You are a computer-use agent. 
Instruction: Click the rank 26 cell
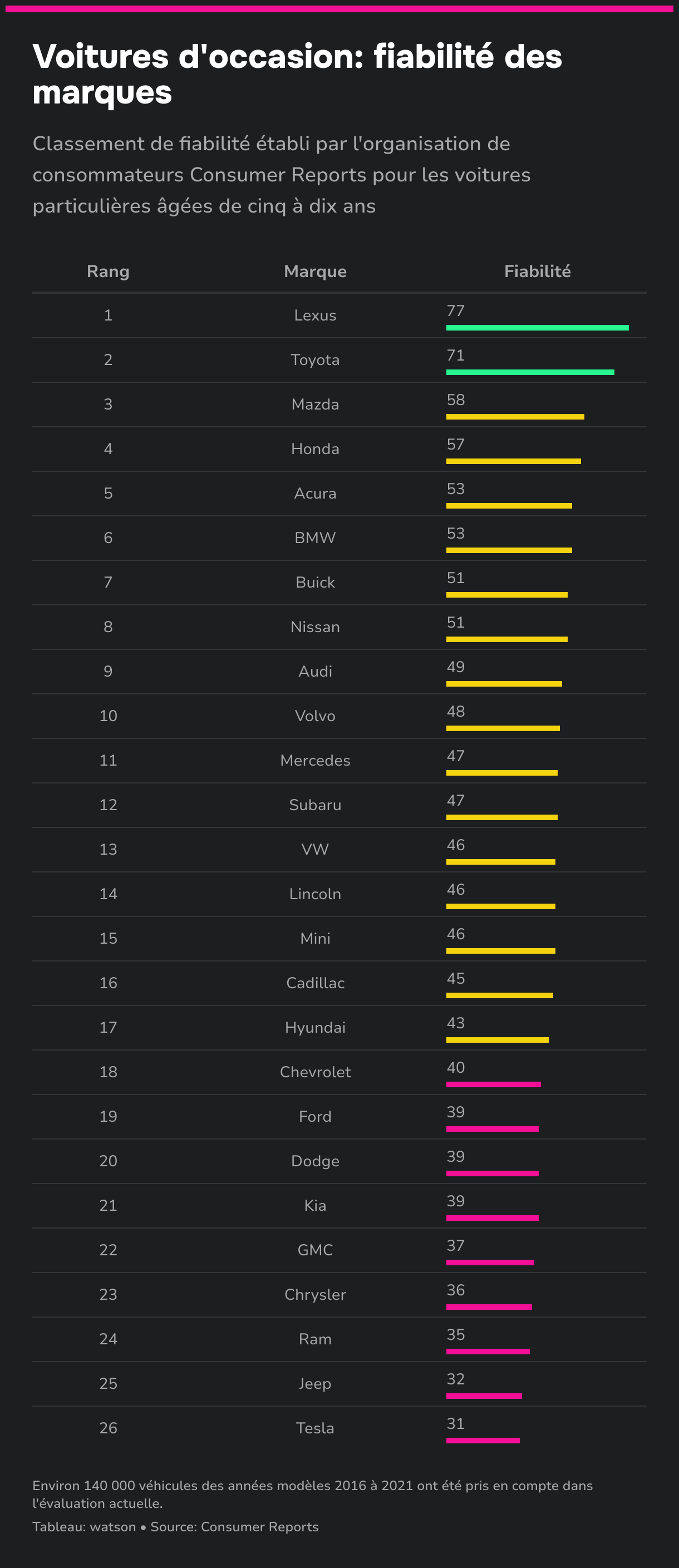108,1428
